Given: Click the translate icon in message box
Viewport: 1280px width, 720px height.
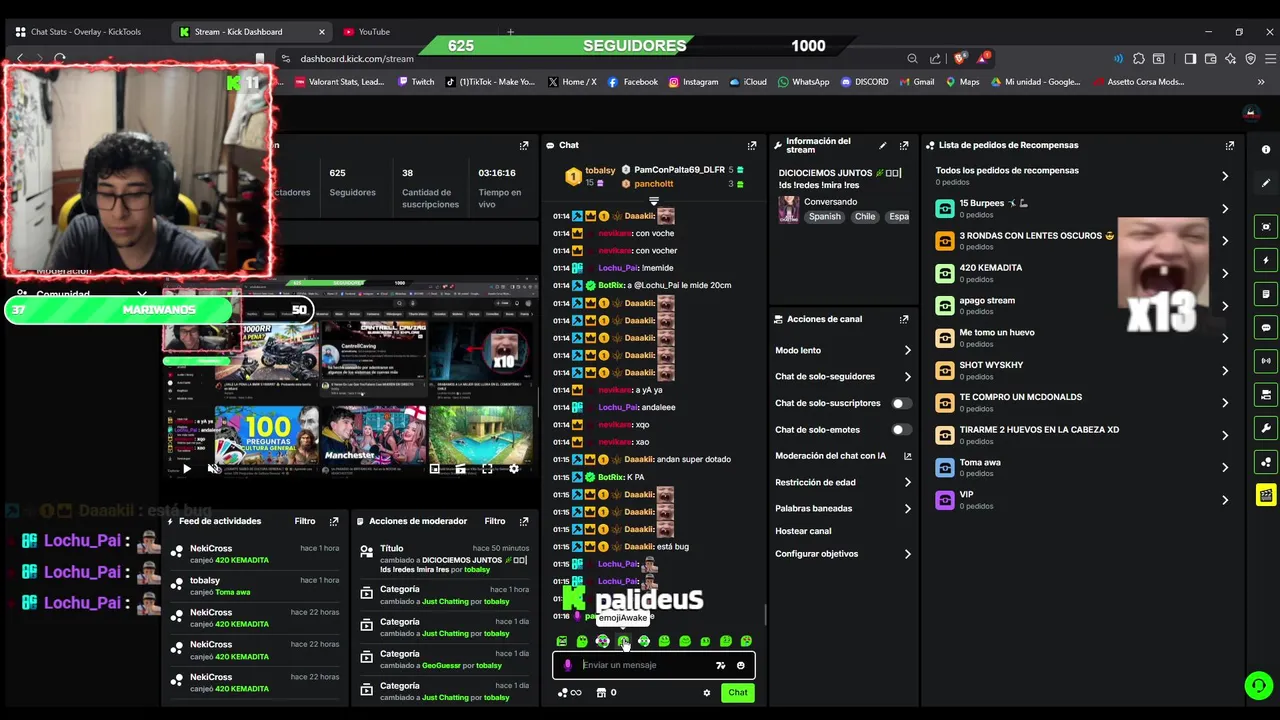Looking at the screenshot, I should pos(720,665).
